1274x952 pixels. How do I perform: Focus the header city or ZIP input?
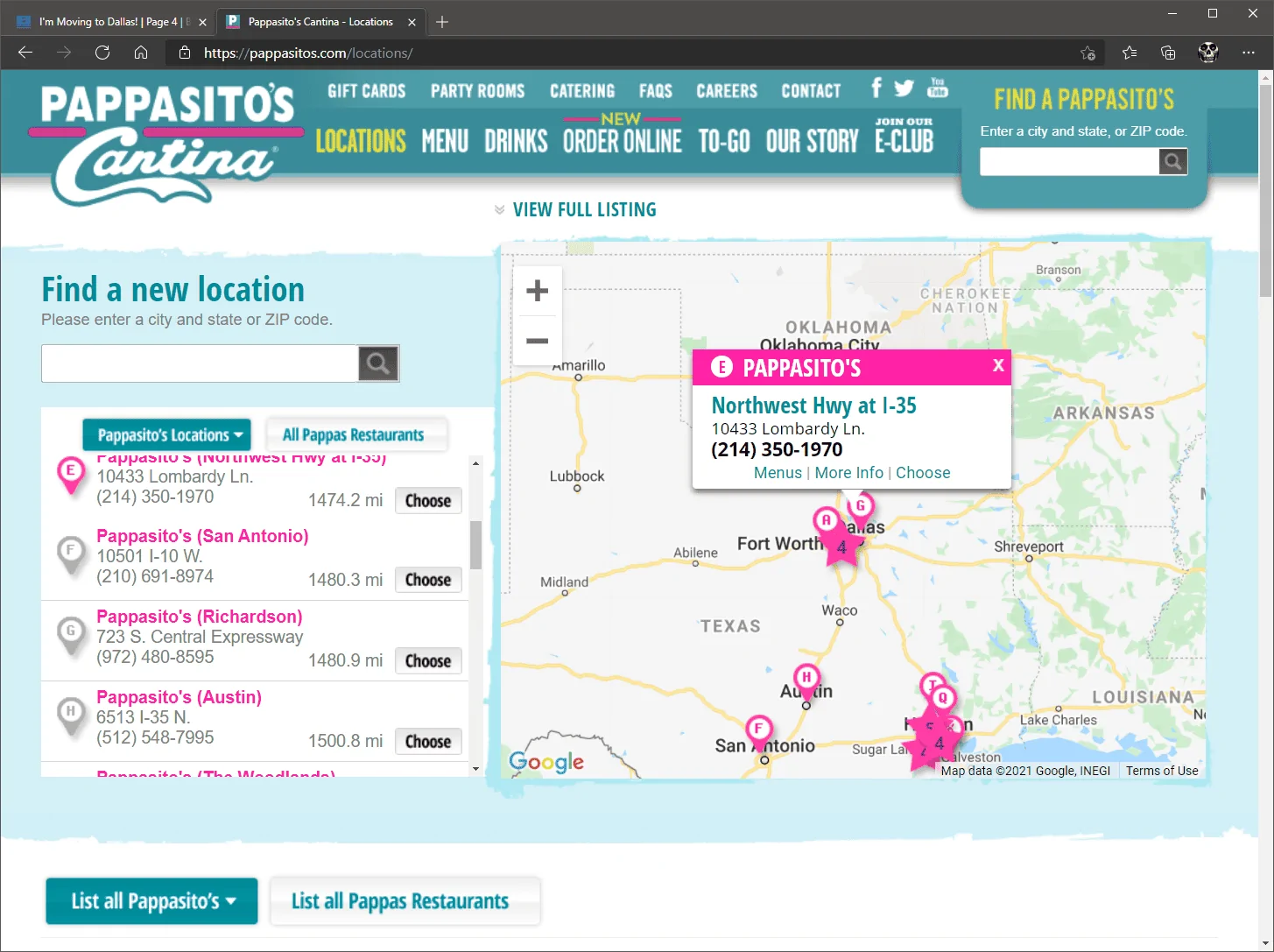coord(1069,161)
